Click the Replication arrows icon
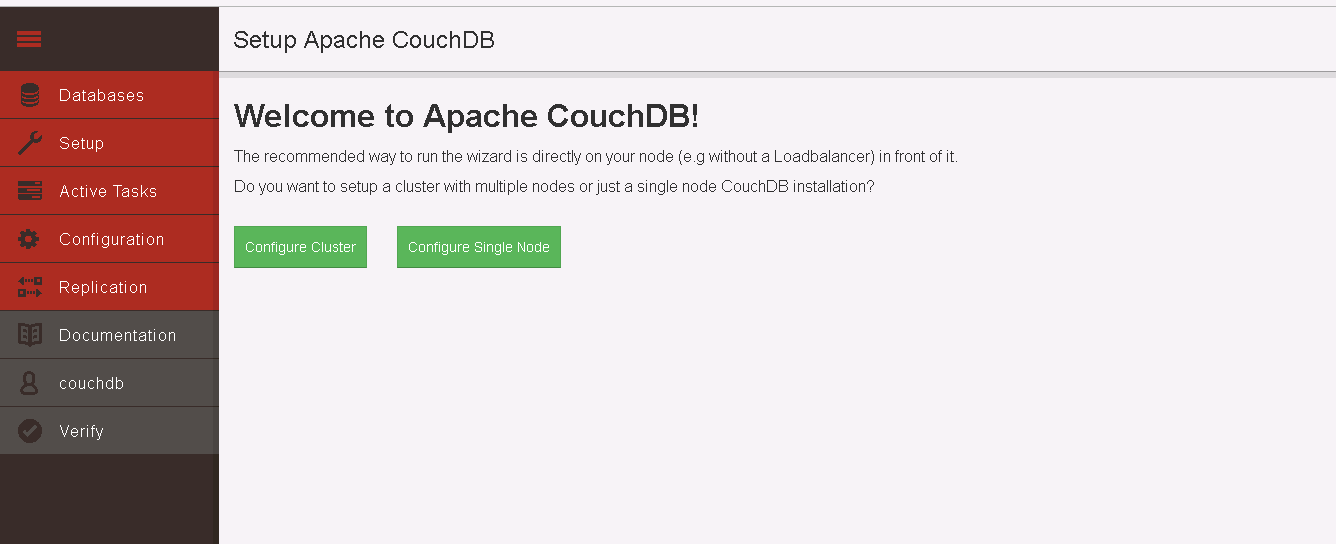This screenshot has width=1336, height=544. [x=30, y=287]
